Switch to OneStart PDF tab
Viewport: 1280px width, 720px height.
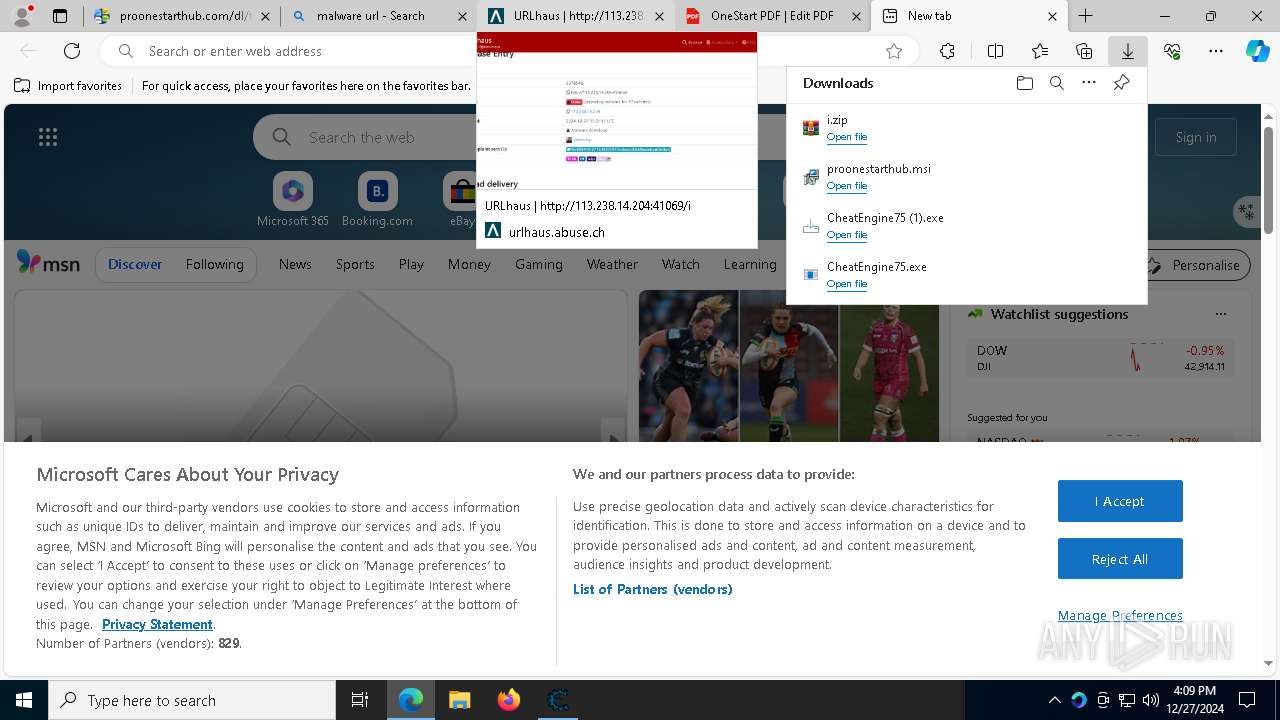pyautogui.click(x=773, y=16)
